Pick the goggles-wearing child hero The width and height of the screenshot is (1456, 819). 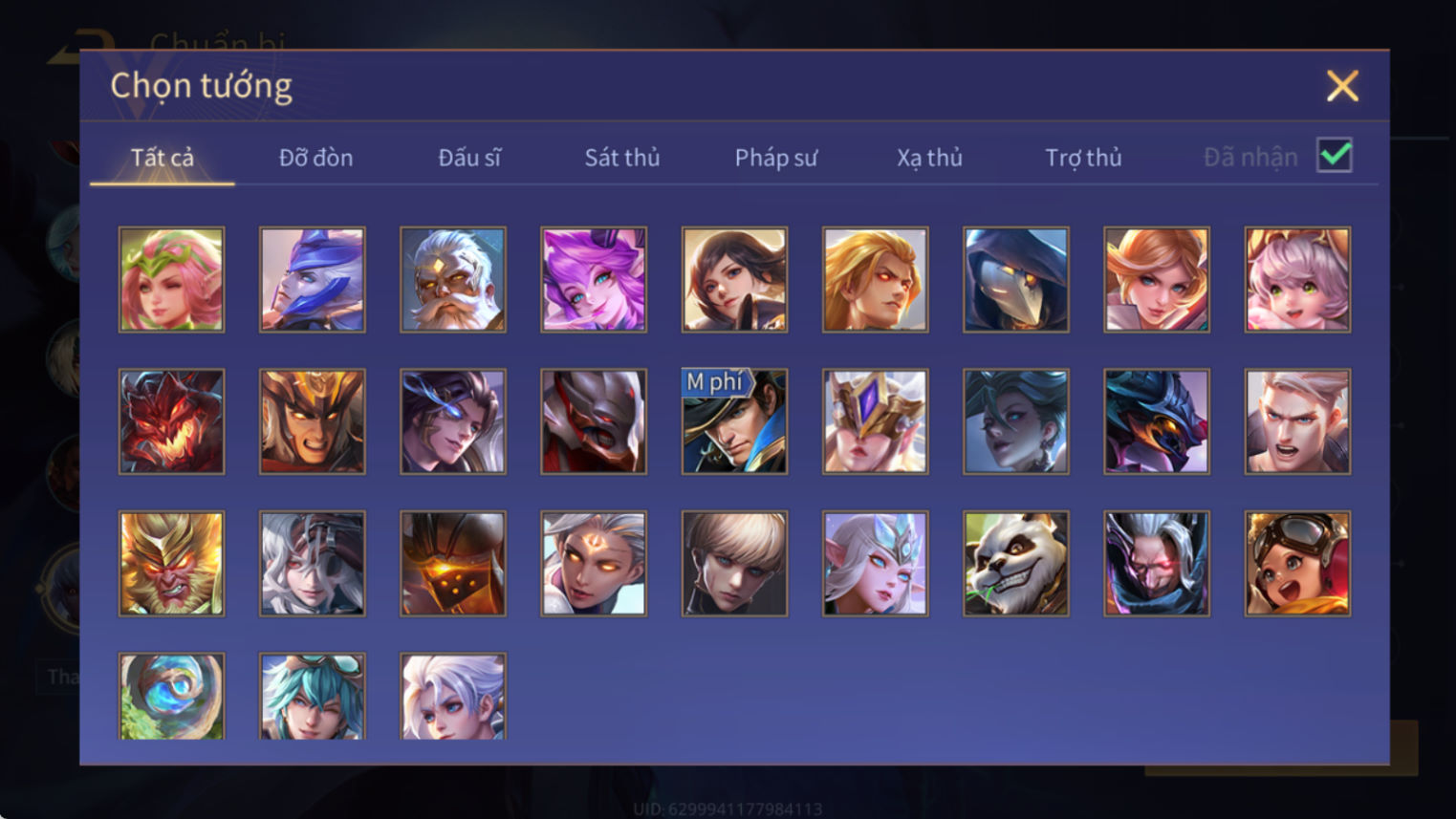point(1297,564)
